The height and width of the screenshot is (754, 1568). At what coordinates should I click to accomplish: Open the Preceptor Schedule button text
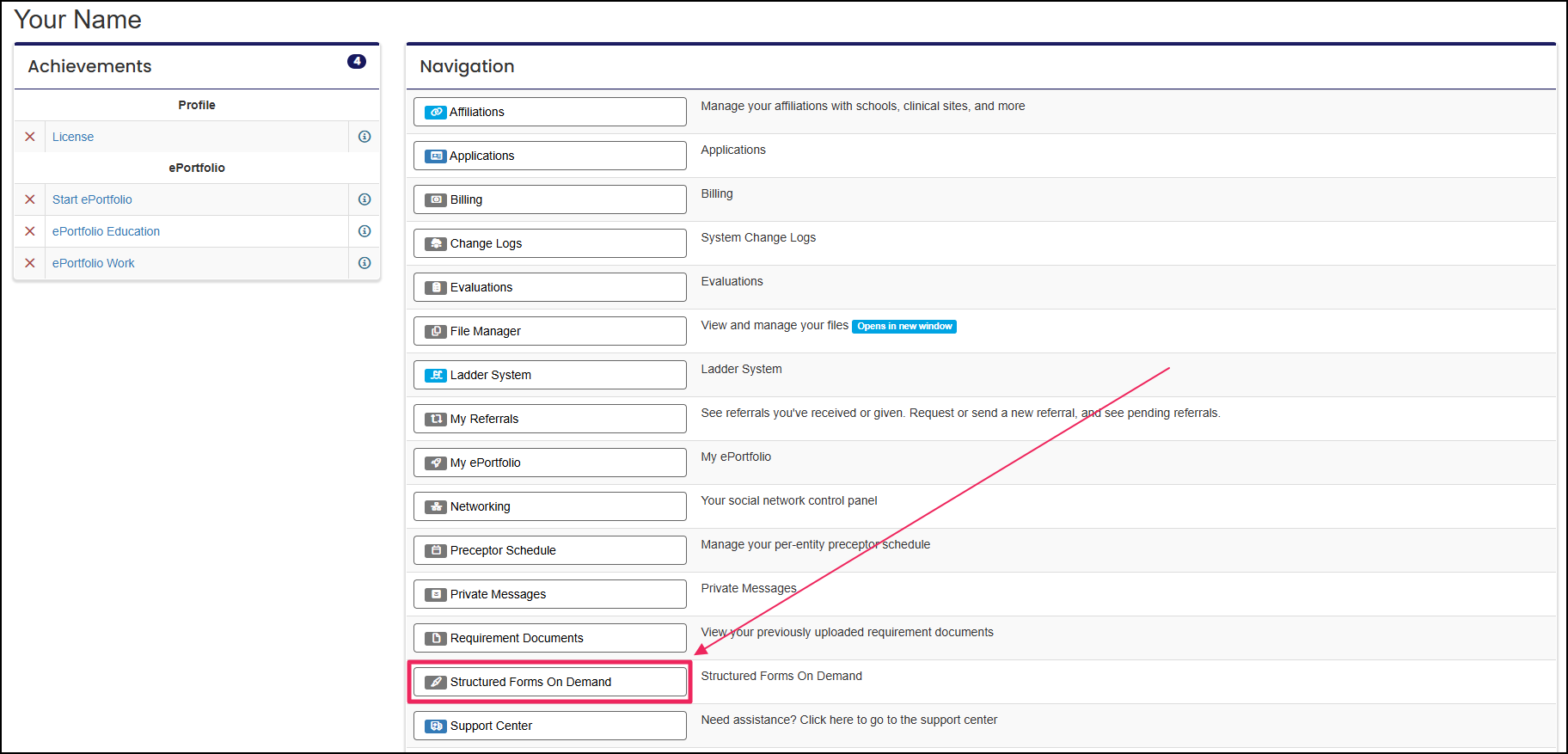click(503, 550)
